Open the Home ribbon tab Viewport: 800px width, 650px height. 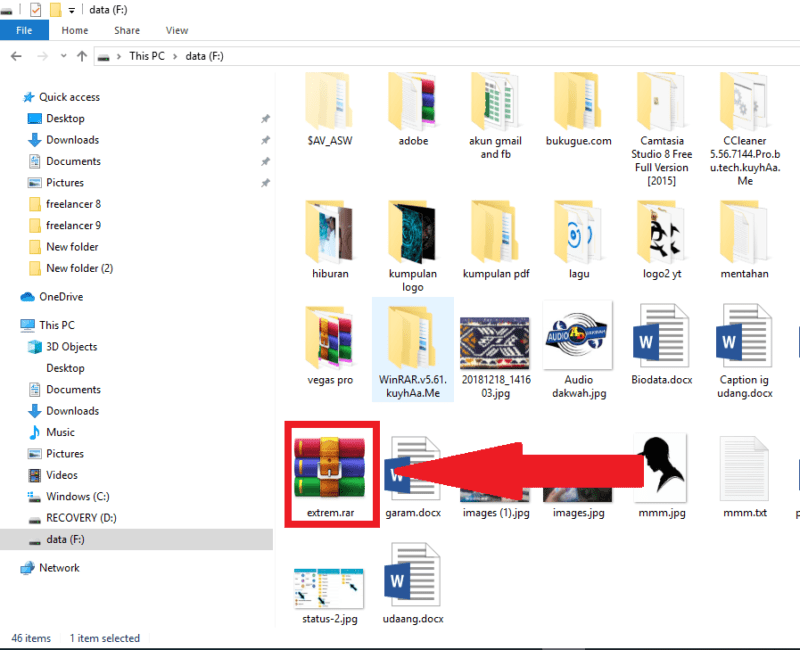pyautogui.click(x=74, y=30)
